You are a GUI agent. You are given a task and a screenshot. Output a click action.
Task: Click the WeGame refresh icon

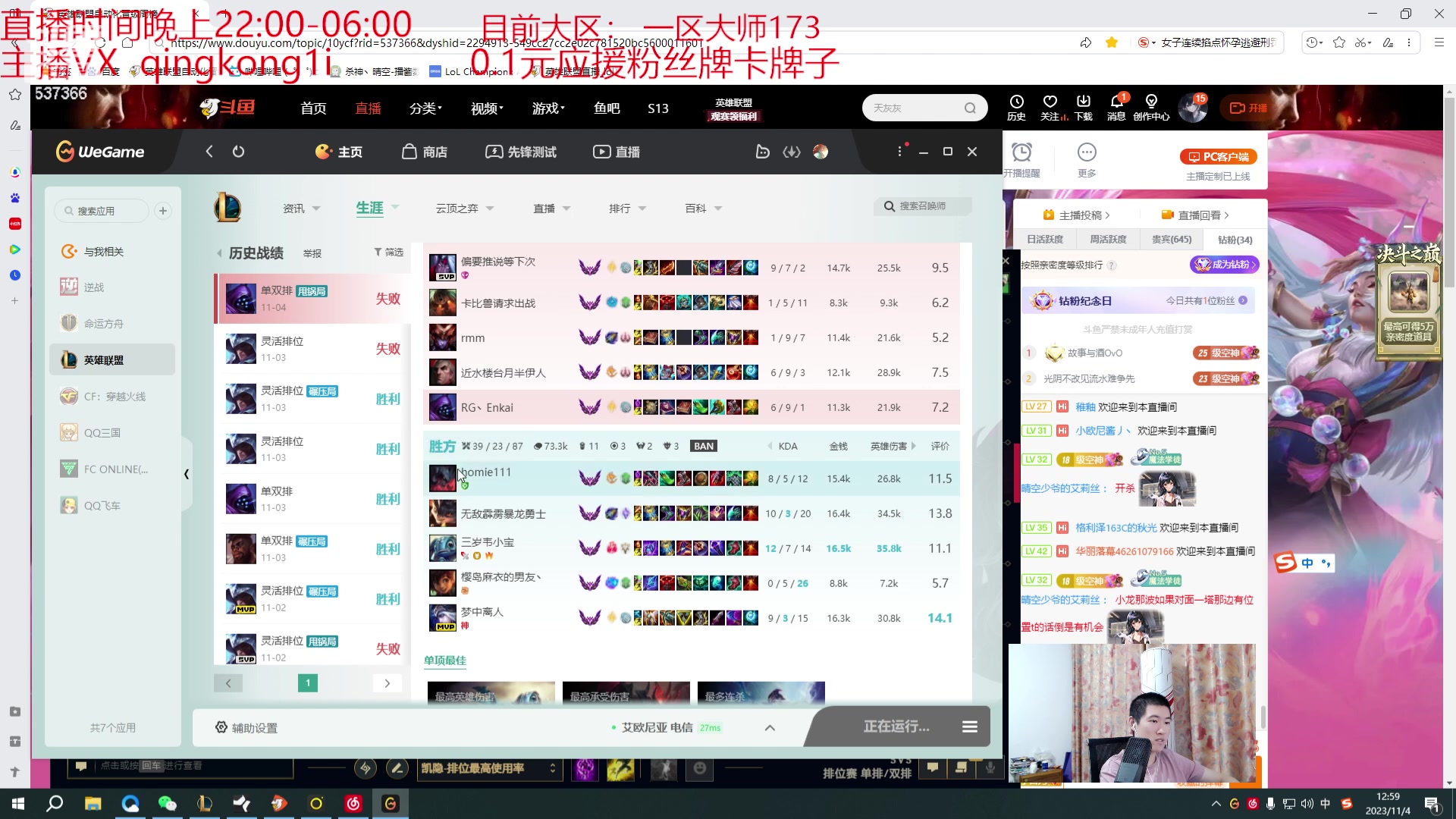coord(238,152)
